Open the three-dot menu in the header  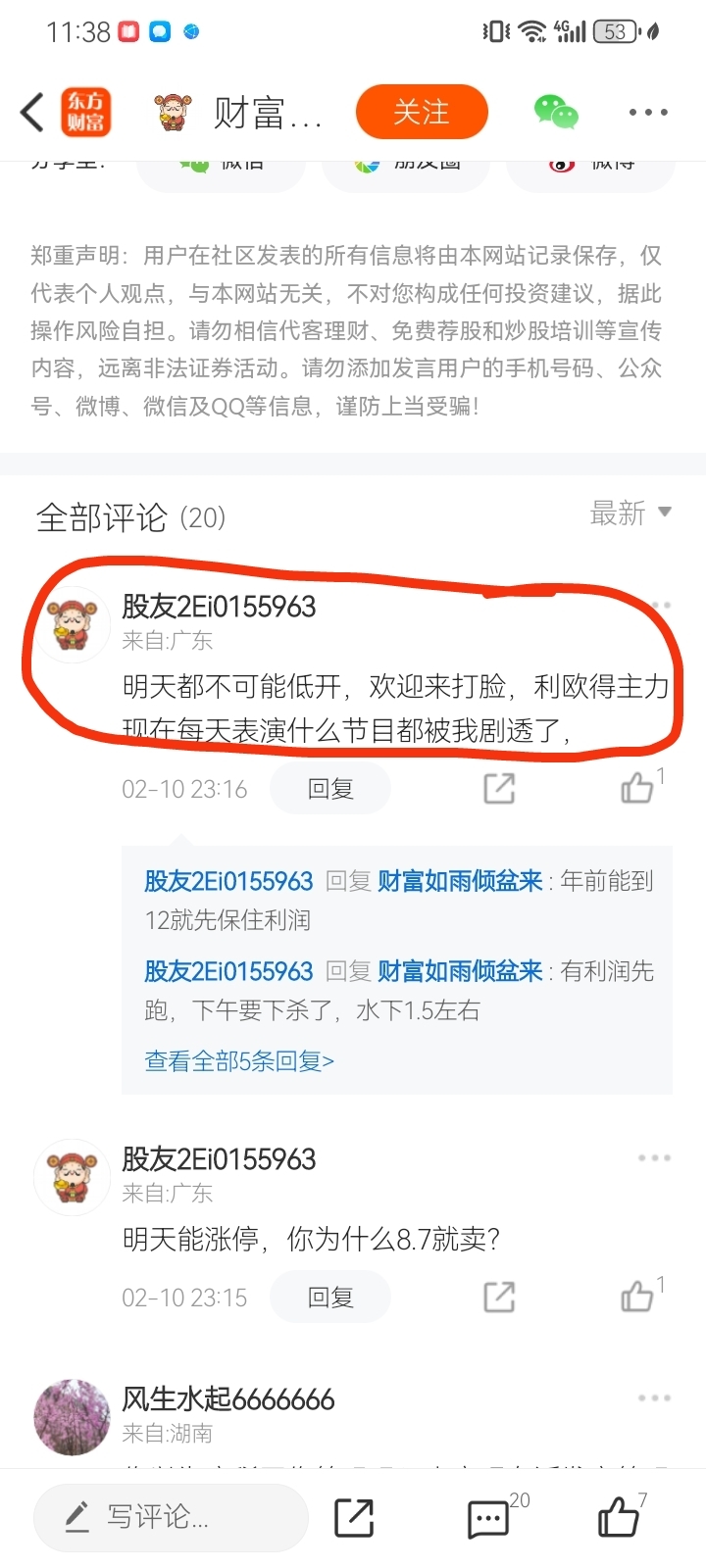[x=648, y=113]
